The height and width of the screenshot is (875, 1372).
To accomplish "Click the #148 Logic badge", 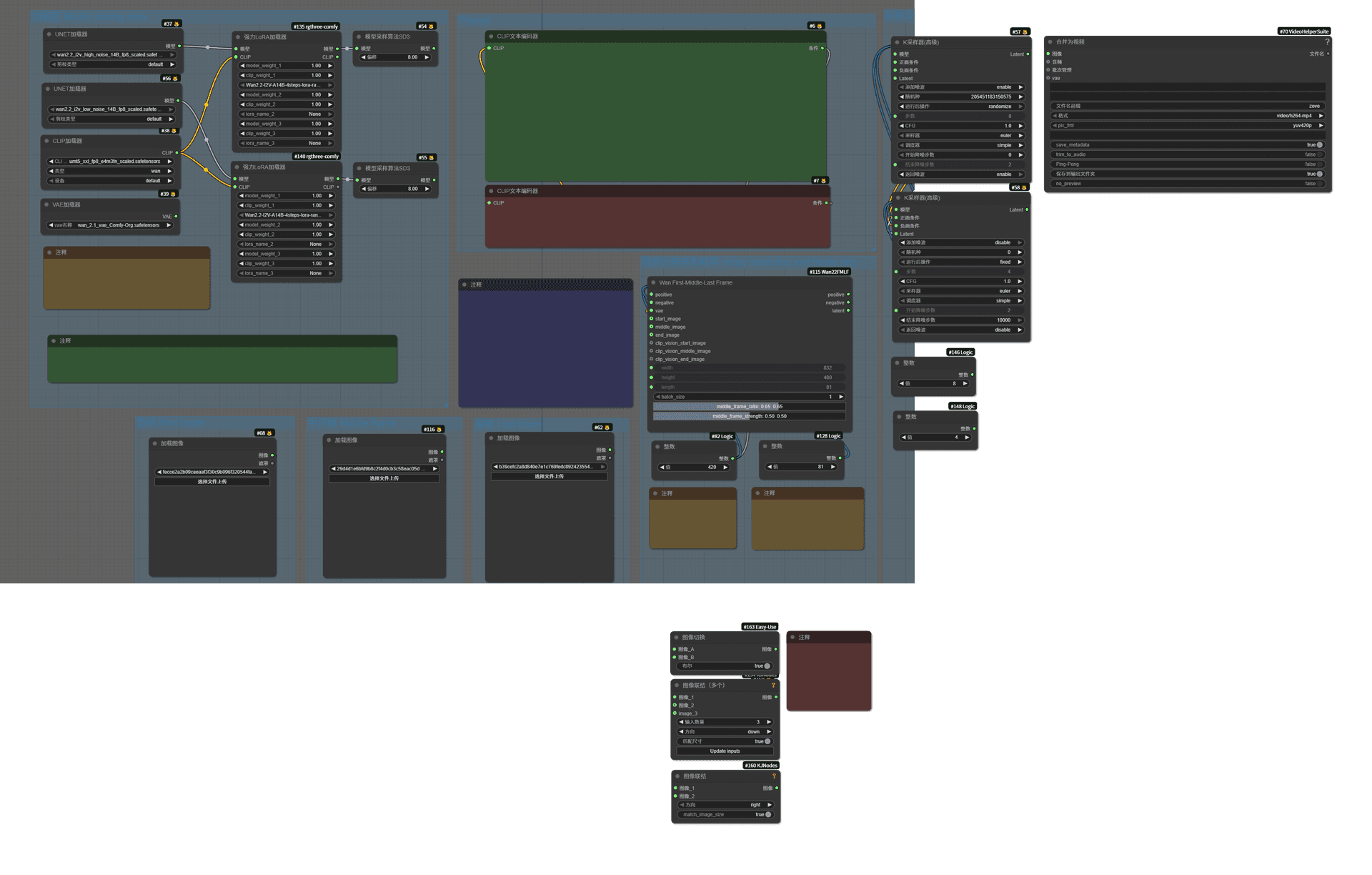I will (963, 406).
